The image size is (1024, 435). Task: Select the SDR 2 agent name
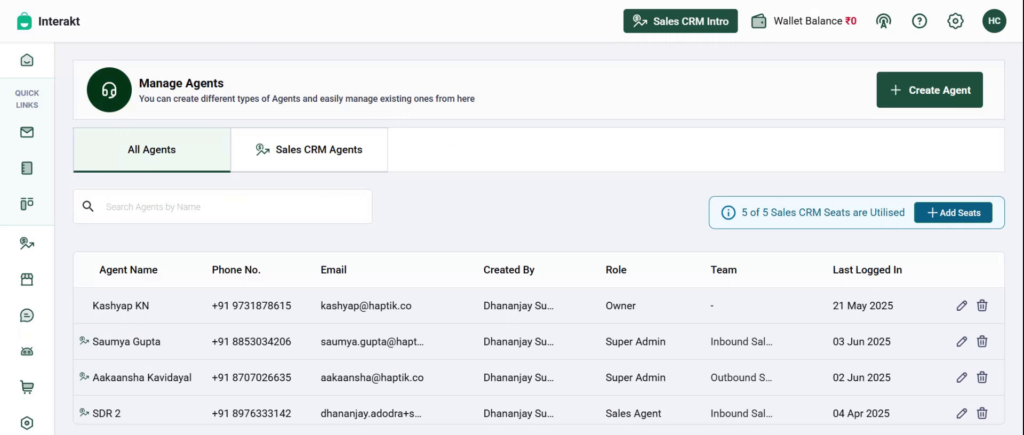[x=106, y=413]
